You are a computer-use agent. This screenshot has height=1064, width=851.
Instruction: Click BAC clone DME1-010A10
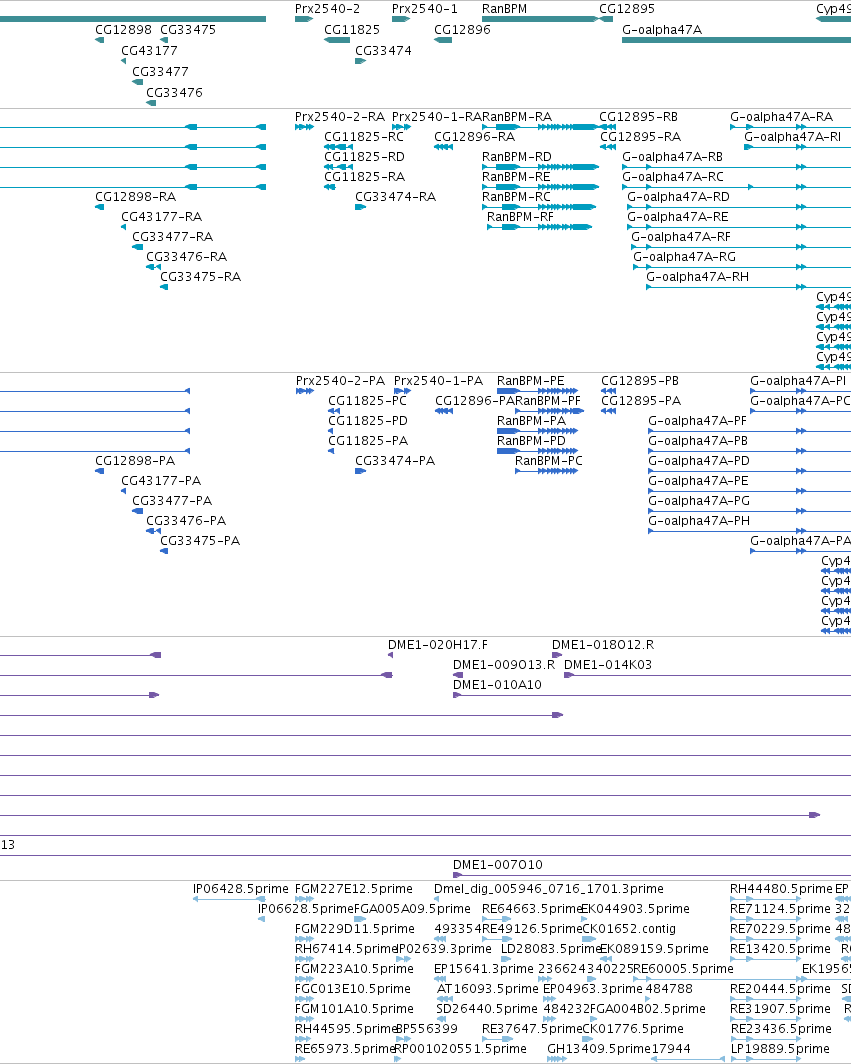(497, 685)
